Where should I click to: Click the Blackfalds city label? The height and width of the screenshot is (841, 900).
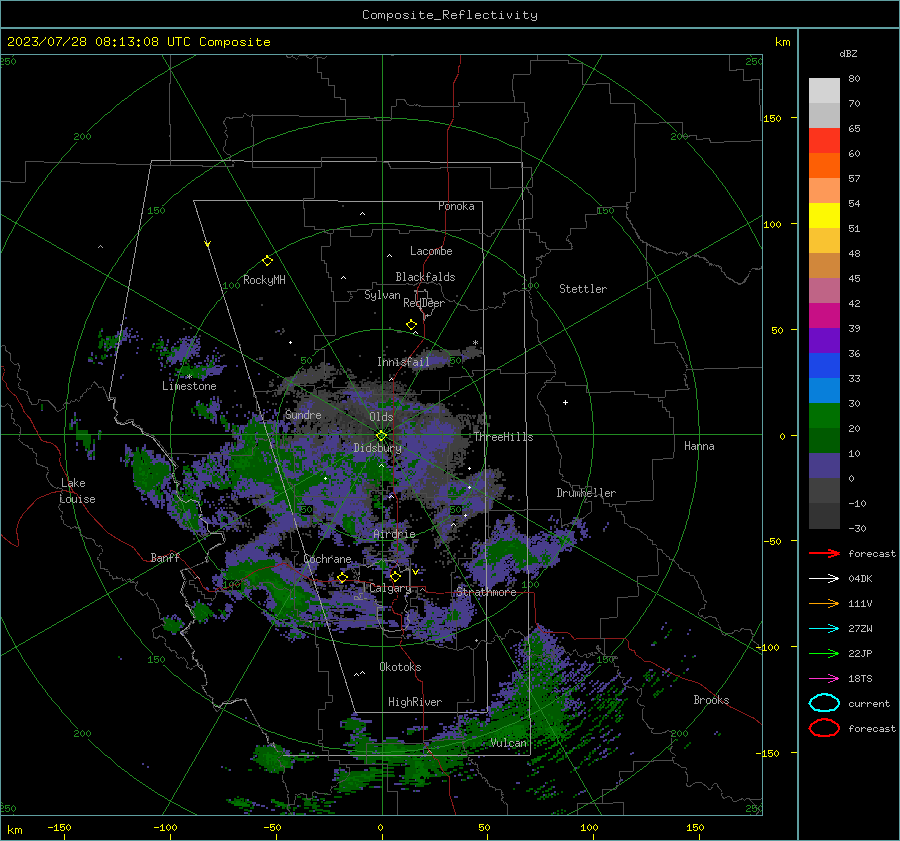[x=425, y=277]
